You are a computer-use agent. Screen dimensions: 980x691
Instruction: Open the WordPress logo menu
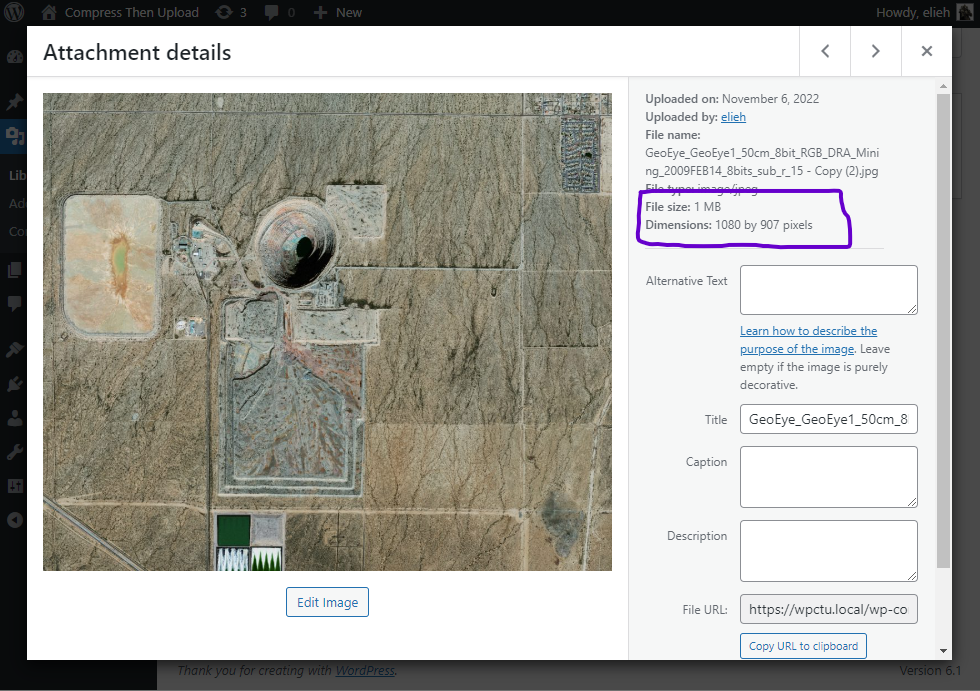tap(14, 12)
